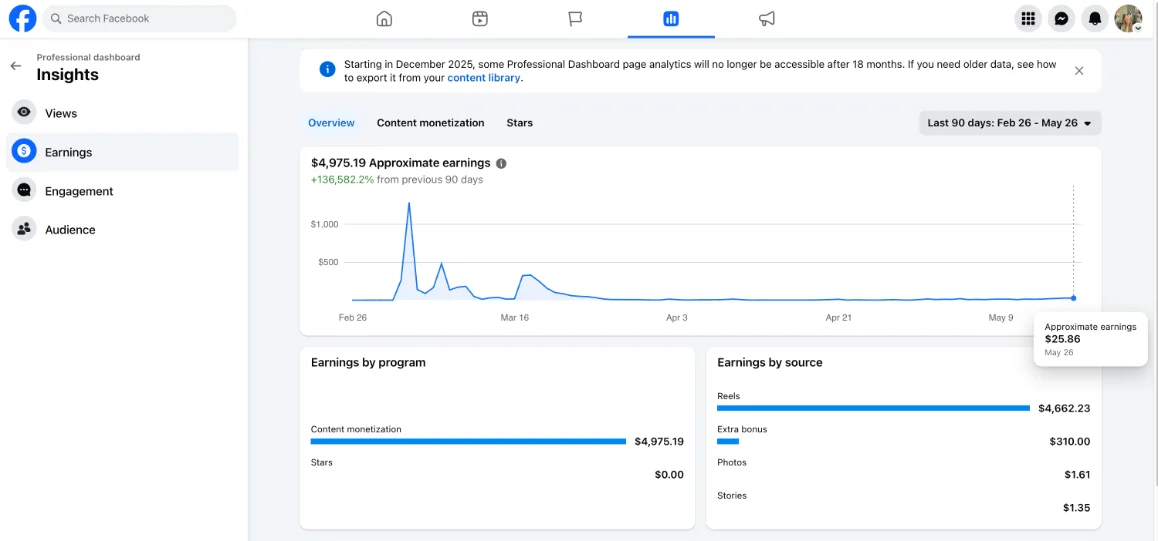
Task: Switch to the Stars tab
Action: (x=519, y=123)
